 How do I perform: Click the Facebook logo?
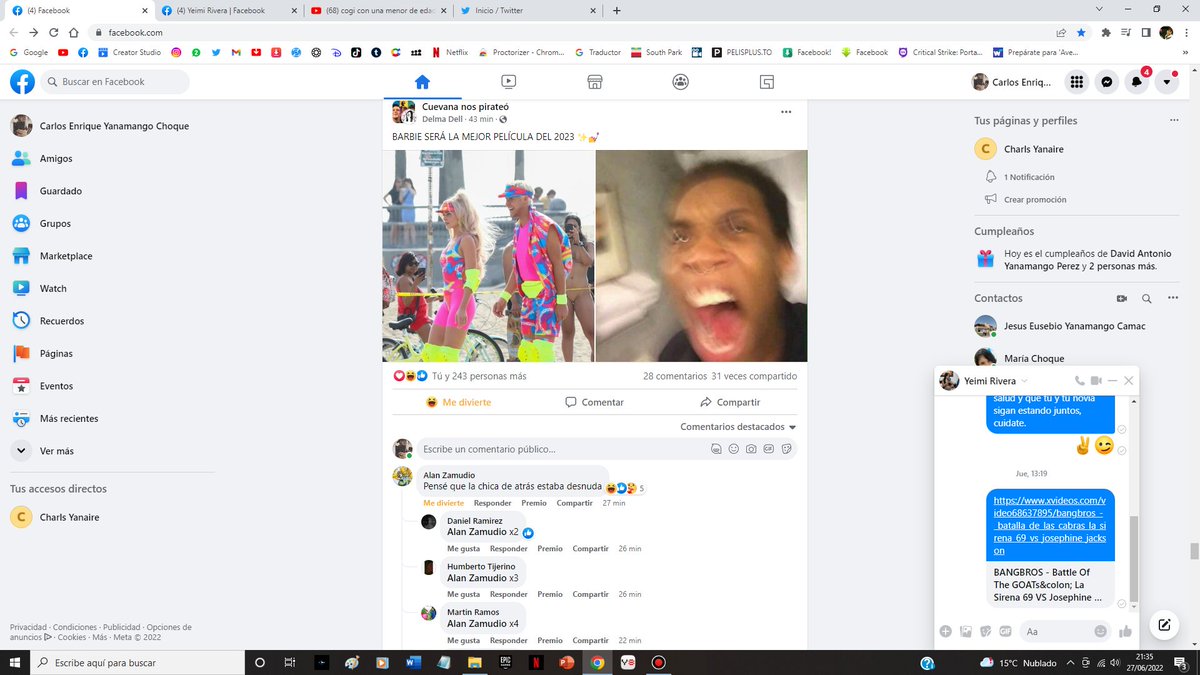click(x=23, y=82)
